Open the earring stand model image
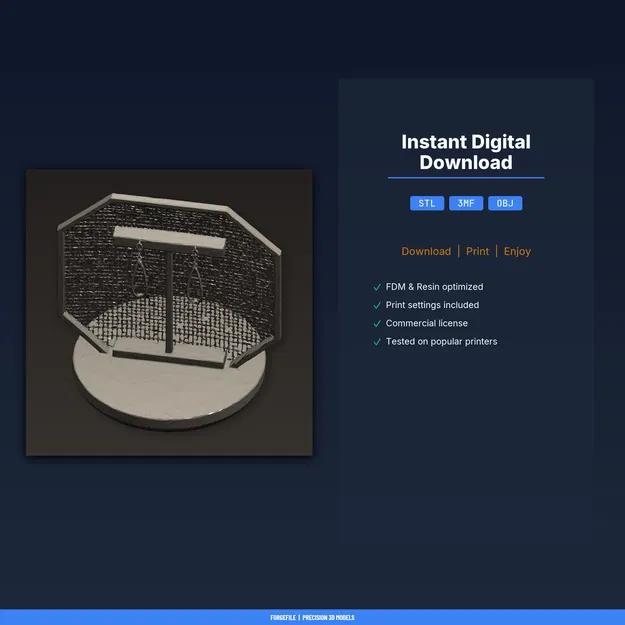625x625 pixels. click(169, 312)
